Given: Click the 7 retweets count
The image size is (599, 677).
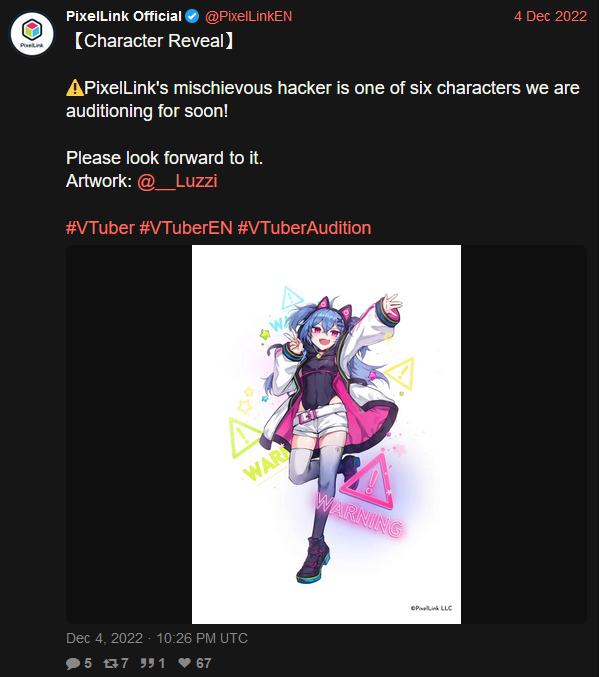Looking at the screenshot, I should tap(125, 663).
